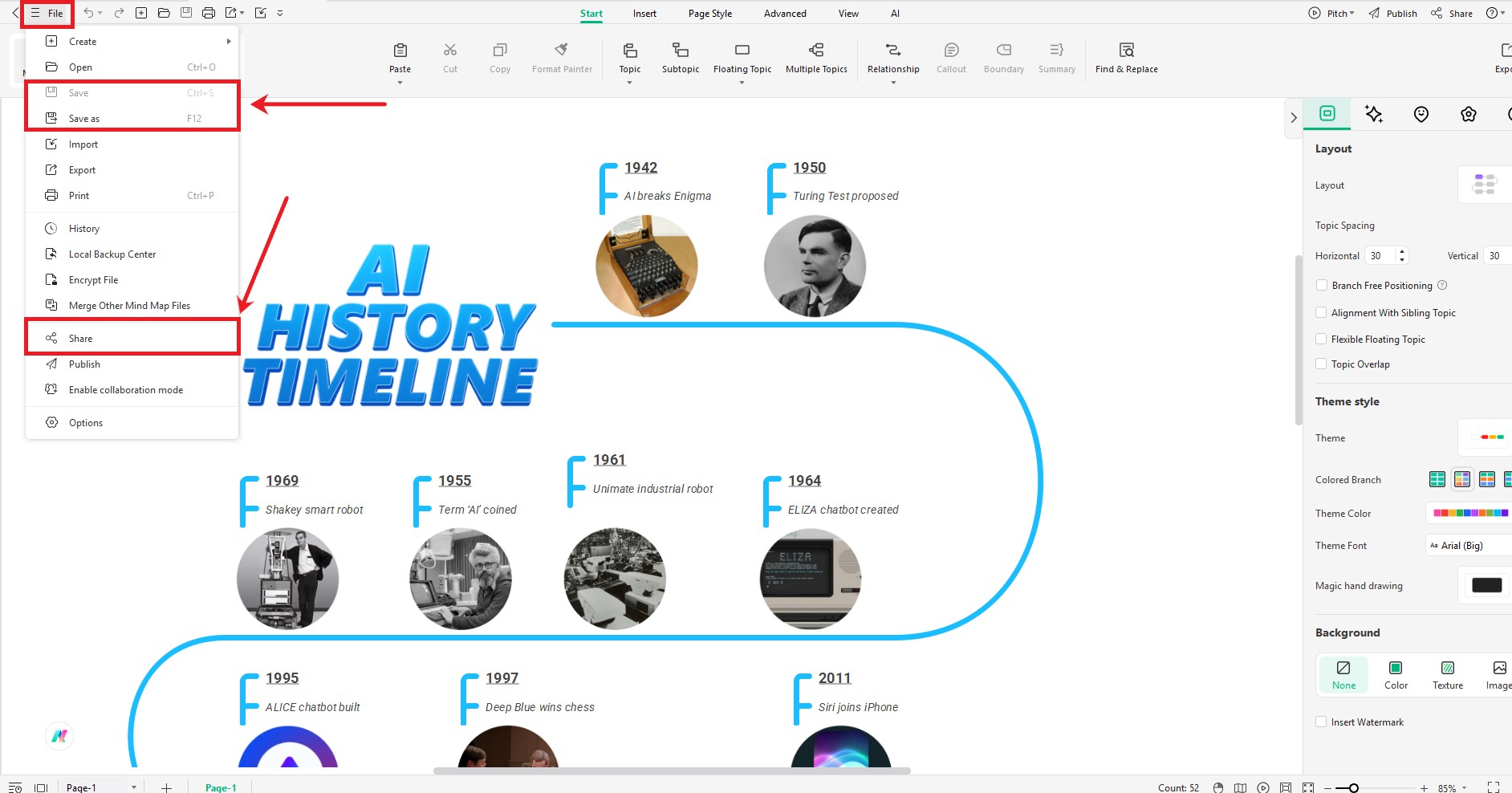Click fit to page icon in status bar

1286,787
